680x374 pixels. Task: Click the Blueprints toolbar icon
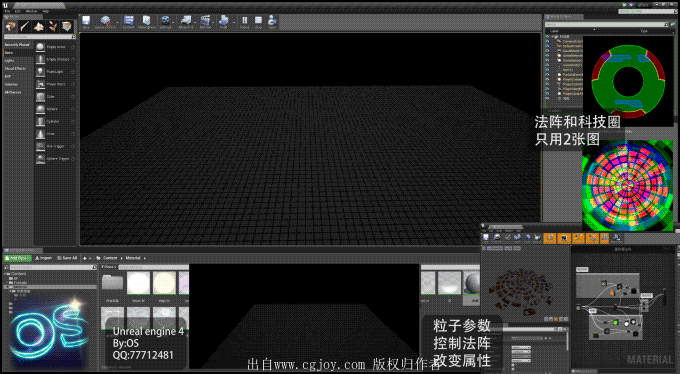tap(186, 20)
